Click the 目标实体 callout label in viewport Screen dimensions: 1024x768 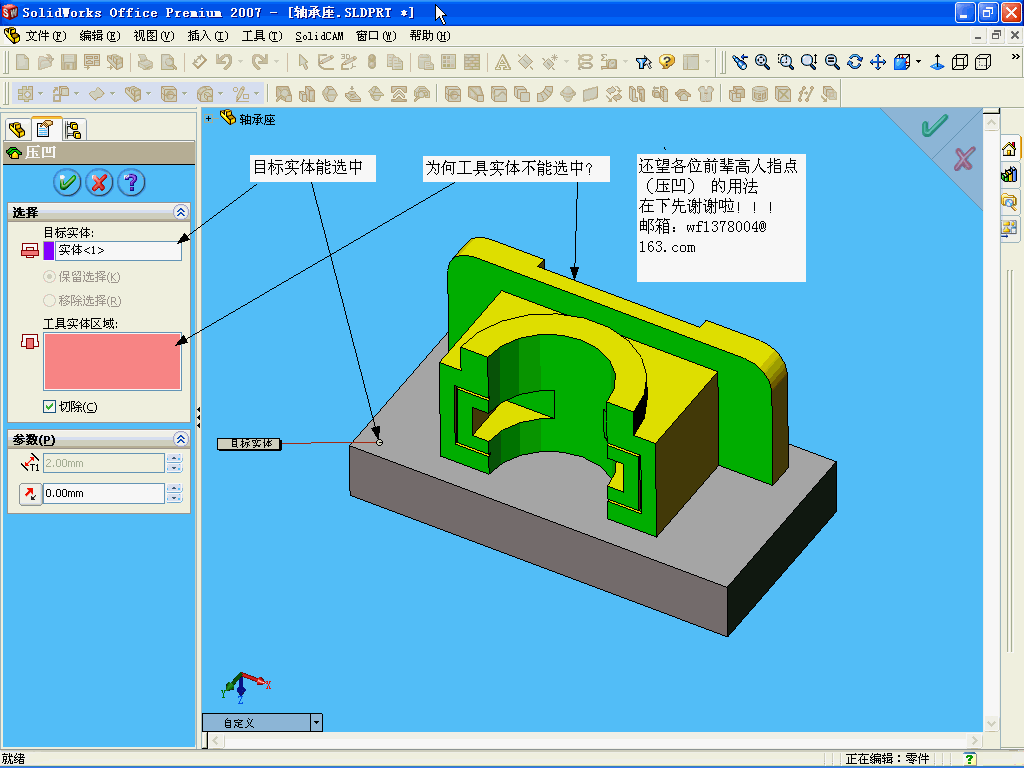point(249,444)
